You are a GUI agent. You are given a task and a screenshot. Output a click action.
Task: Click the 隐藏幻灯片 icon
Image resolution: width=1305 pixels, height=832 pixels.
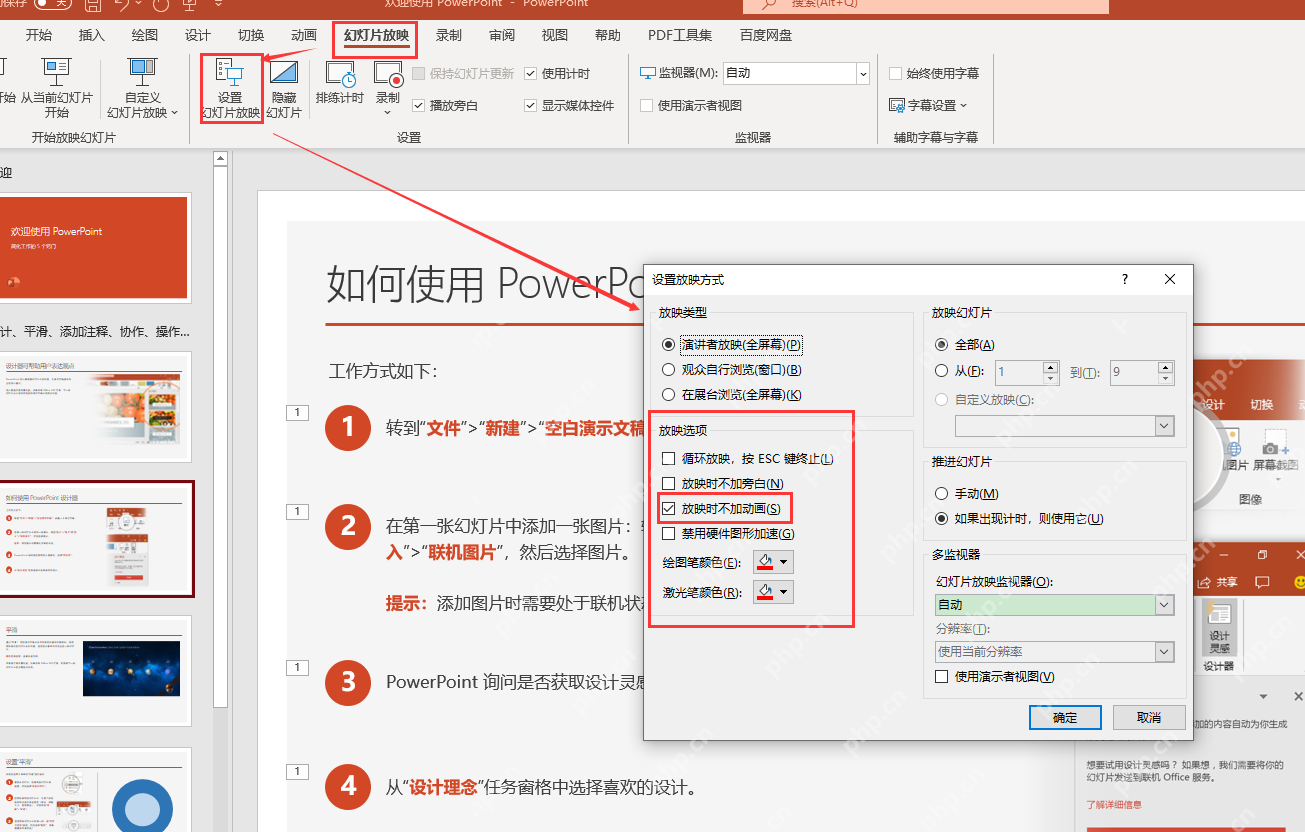pyautogui.click(x=284, y=75)
